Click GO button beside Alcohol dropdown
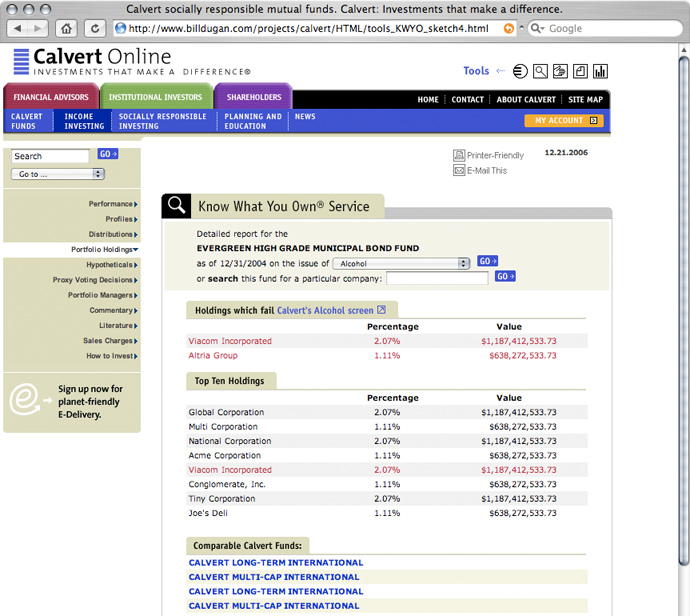This screenshot has height=616, width=690. [487, 261]
